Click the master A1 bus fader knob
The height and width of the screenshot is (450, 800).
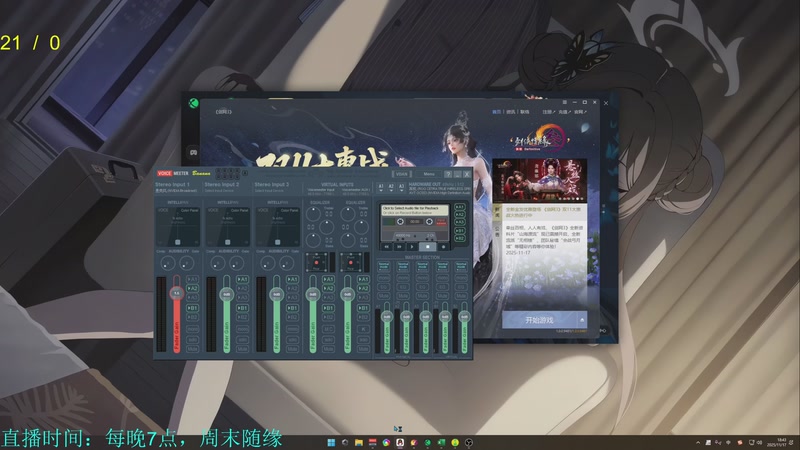tap(387, 317)
